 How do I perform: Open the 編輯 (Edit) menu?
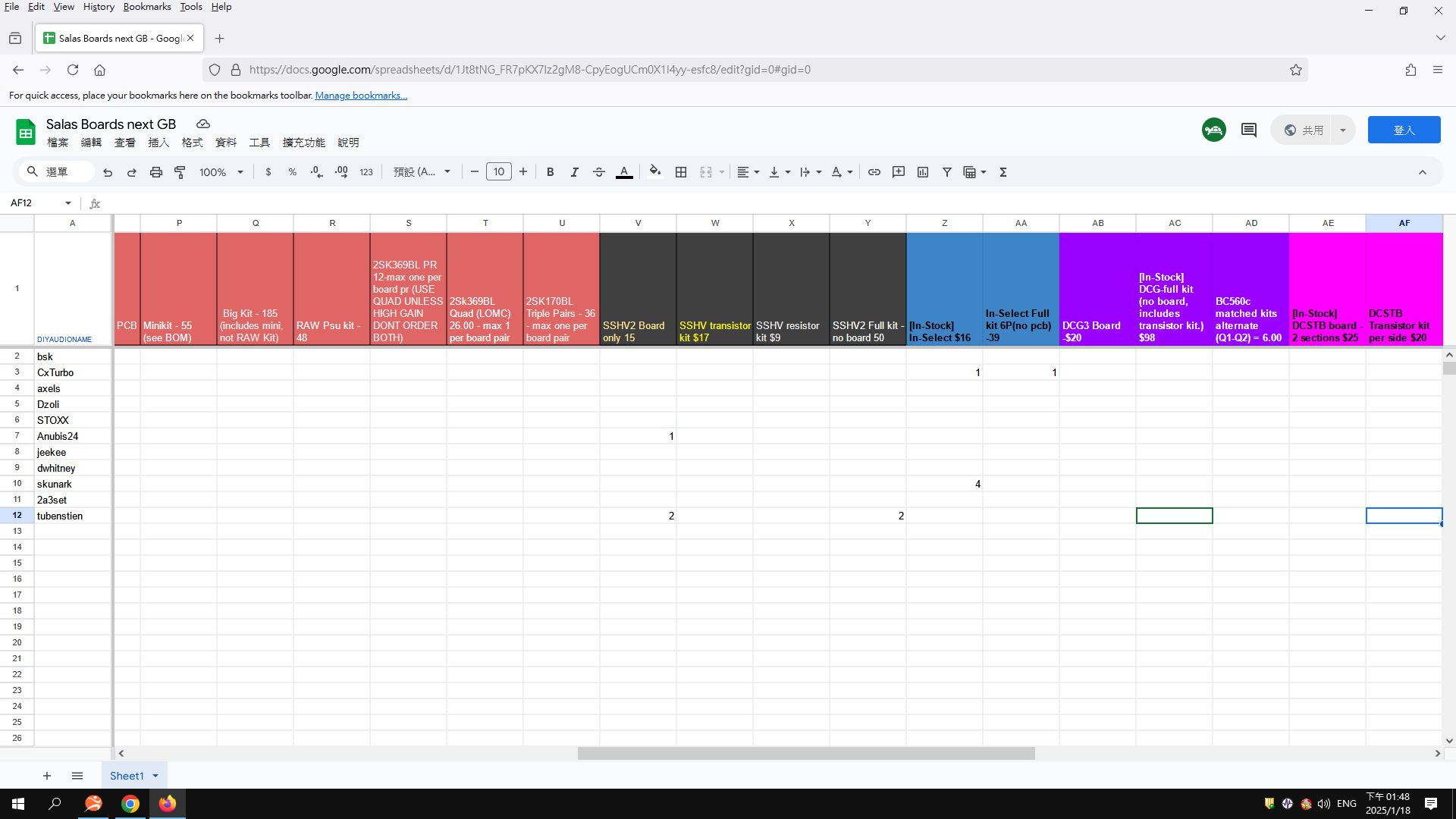[91, 143]
